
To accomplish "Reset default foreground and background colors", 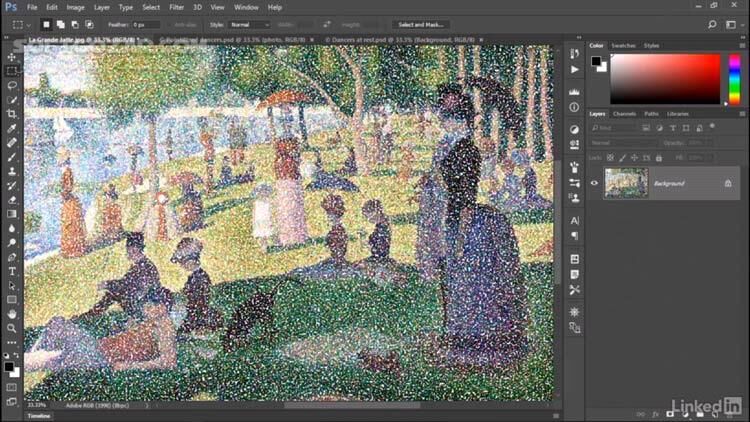I will 6,355.
